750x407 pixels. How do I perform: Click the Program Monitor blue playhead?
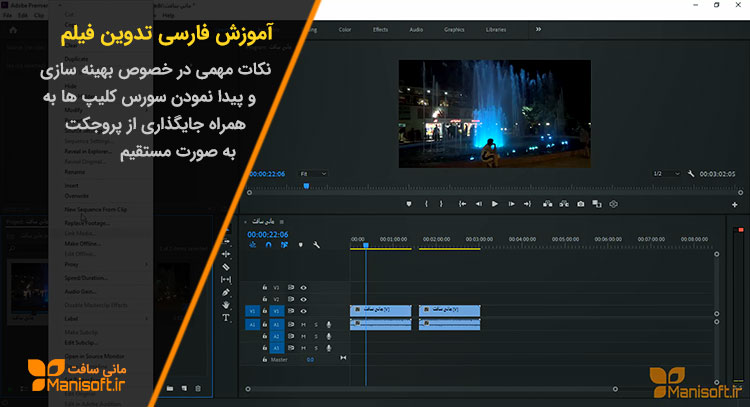pos(306,186)
